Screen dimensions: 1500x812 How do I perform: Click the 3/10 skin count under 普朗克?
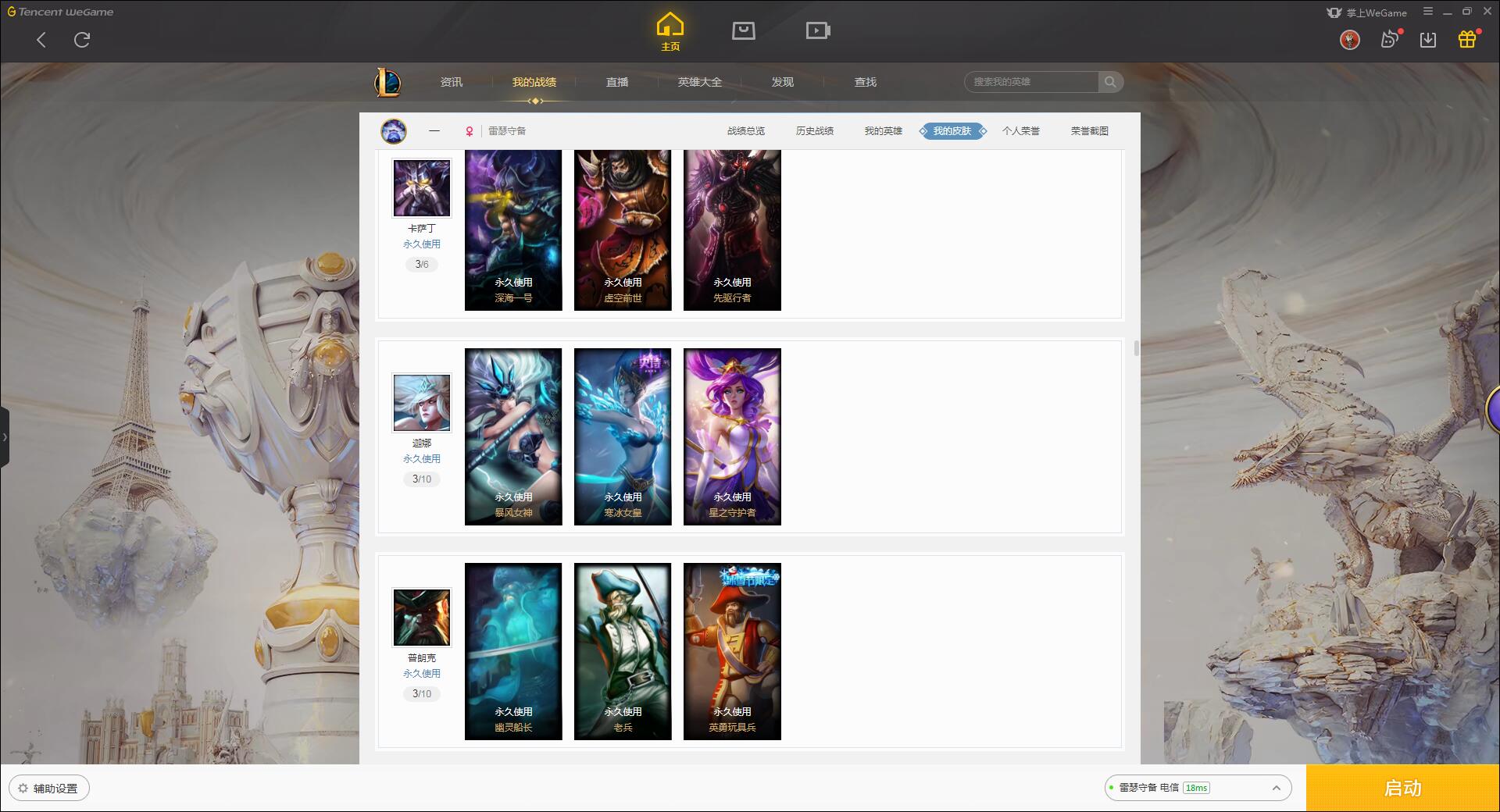(x=422, y=694)
